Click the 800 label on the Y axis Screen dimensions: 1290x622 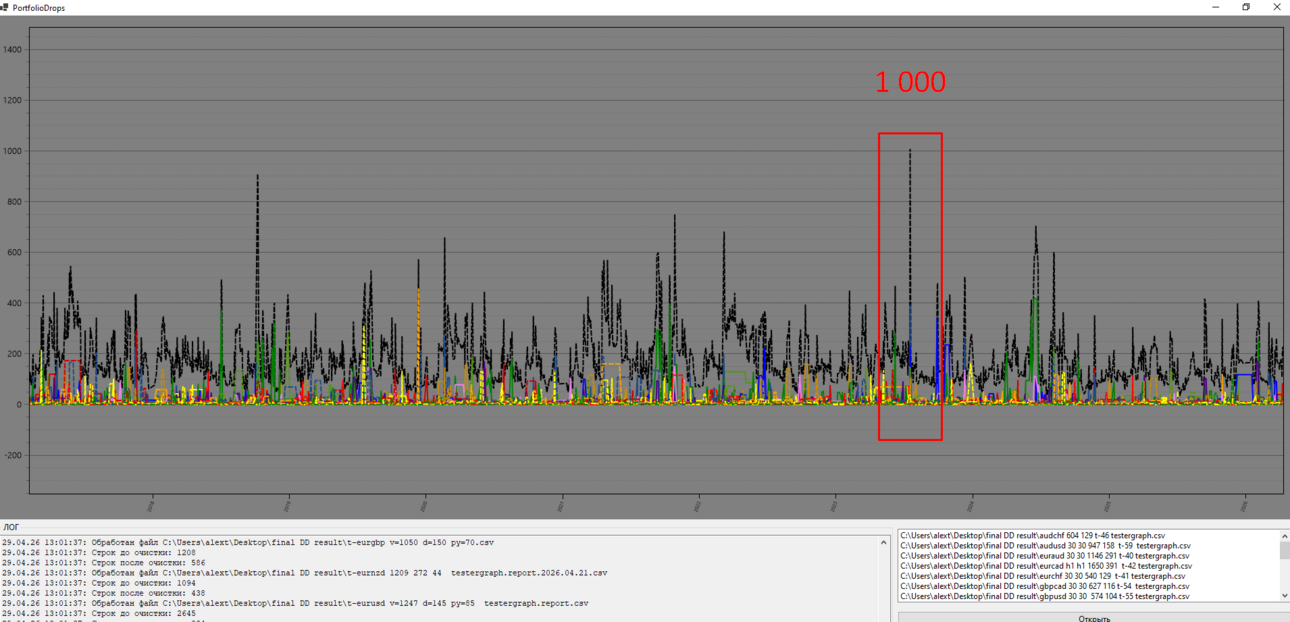point(15,202)
